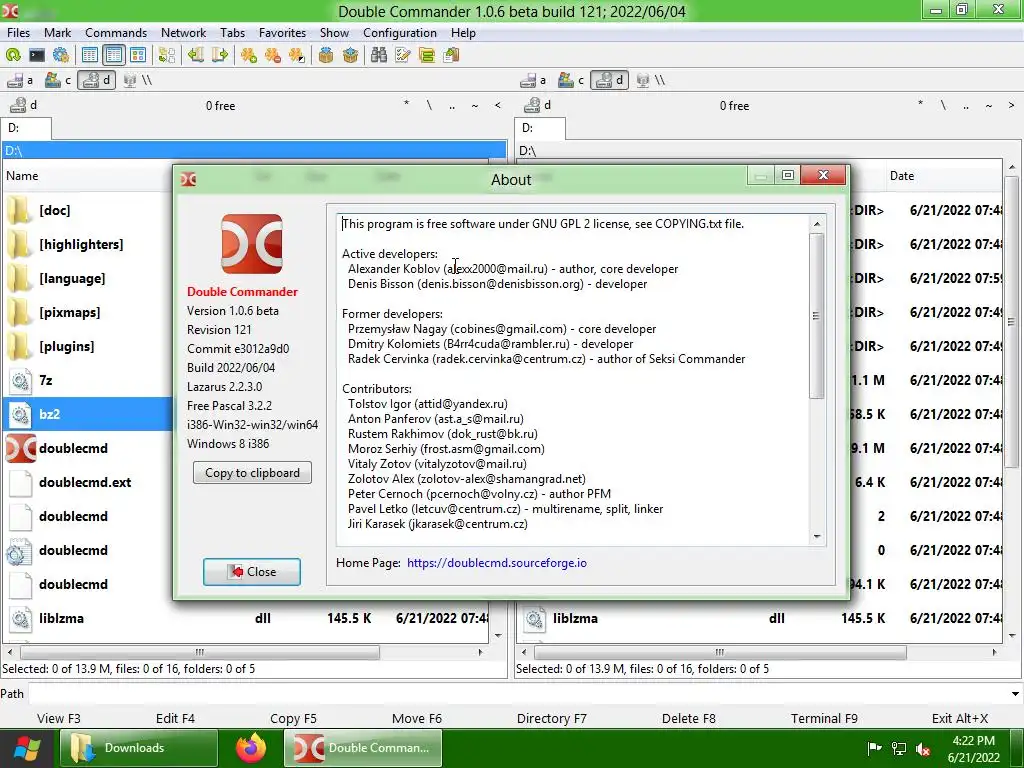
Task: Click the Copy F5 function button
Action: pos(293,718)
